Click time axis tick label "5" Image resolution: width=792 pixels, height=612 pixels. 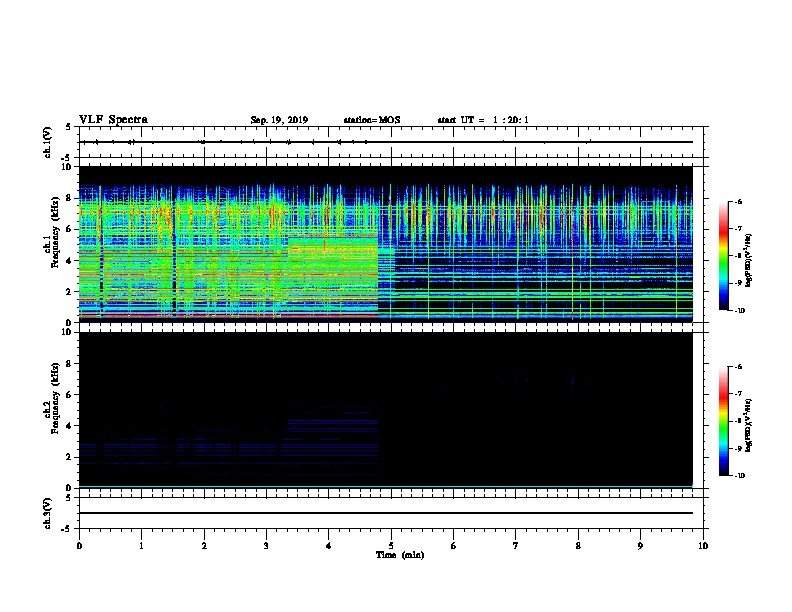pos(391,546)
